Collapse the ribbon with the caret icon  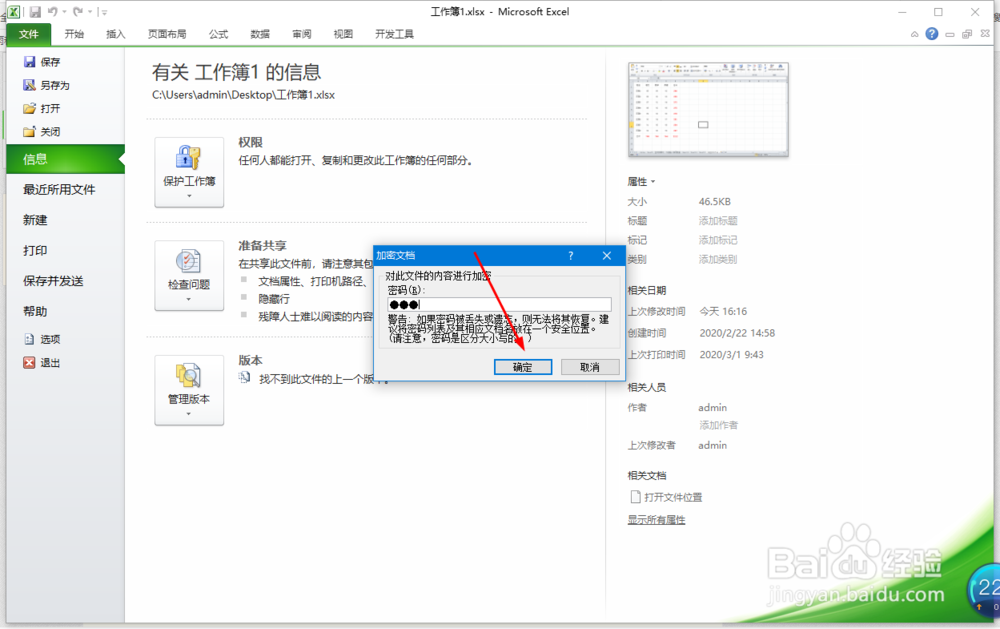pyautogui.click(x=915, y=34)
